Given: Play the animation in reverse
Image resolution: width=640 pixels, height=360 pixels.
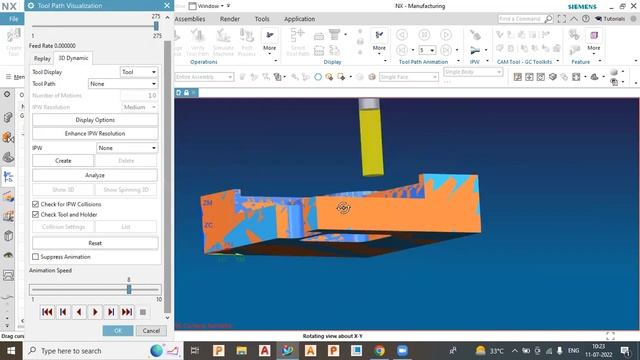Looking at the screenshot, I should tap(79, 312).
